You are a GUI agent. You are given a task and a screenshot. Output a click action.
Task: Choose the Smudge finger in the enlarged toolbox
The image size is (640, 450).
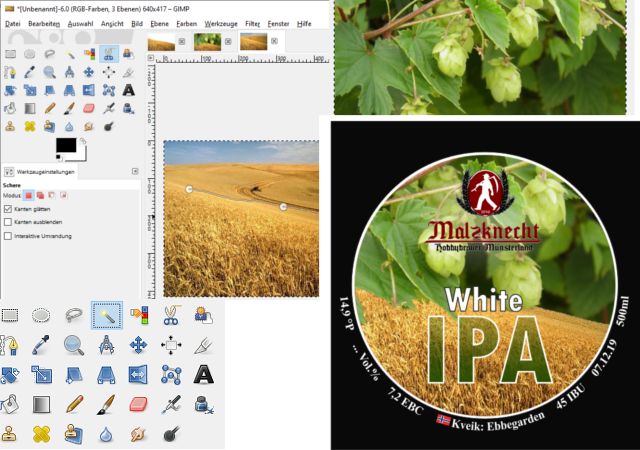(138, 434)
